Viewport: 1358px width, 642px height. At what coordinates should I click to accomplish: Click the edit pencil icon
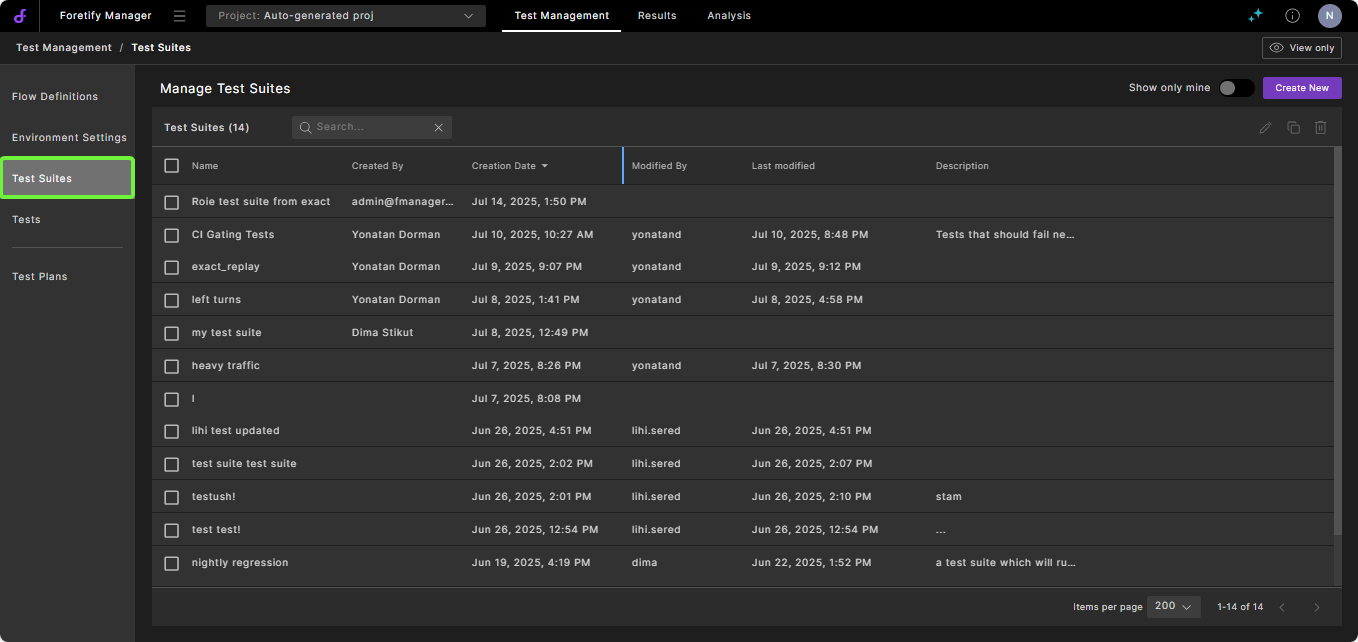pyautogui.click(x=1265, y=128)
